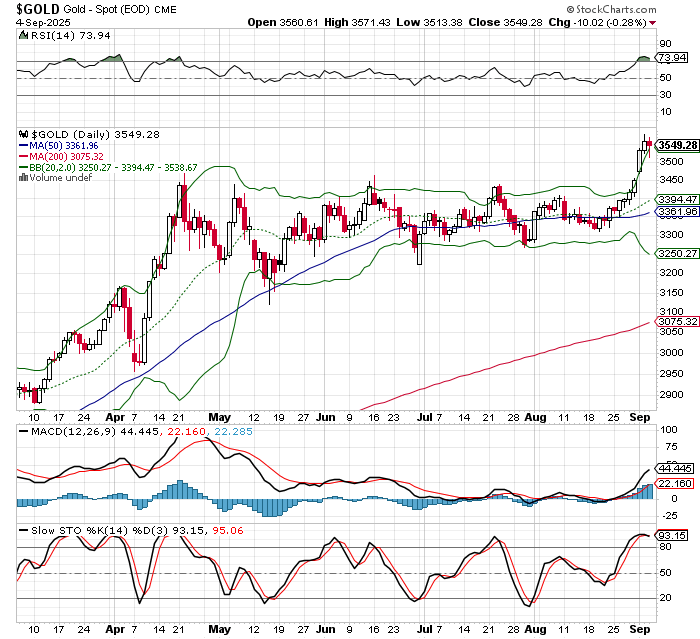The width and height of the screenshot is (700, 639).
Task: Click the 44.445 MACD value tag
Action: point(672,468)
